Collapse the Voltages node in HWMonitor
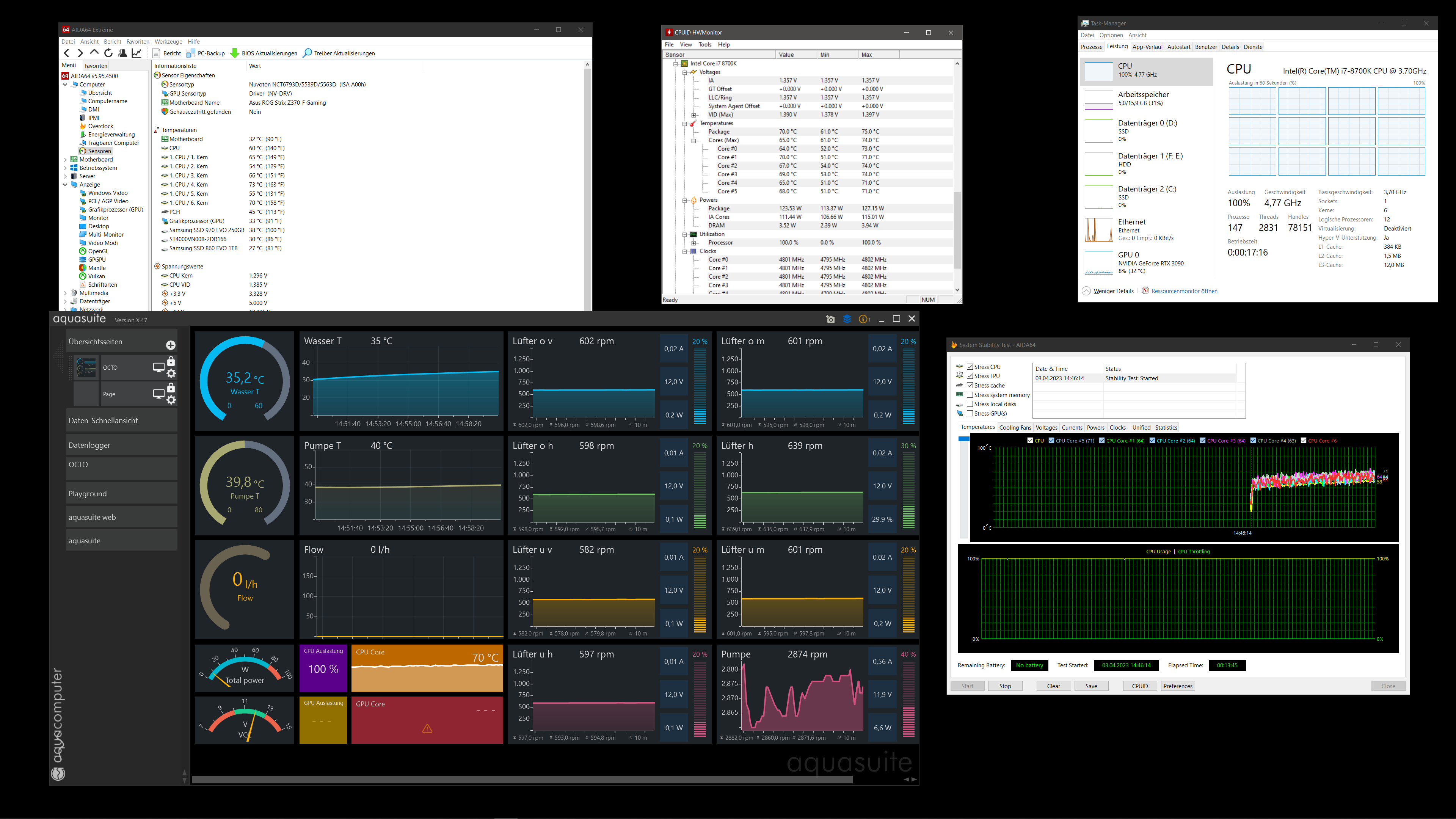The width and height of the screenshot is (1456, 819). coord(684,72)
